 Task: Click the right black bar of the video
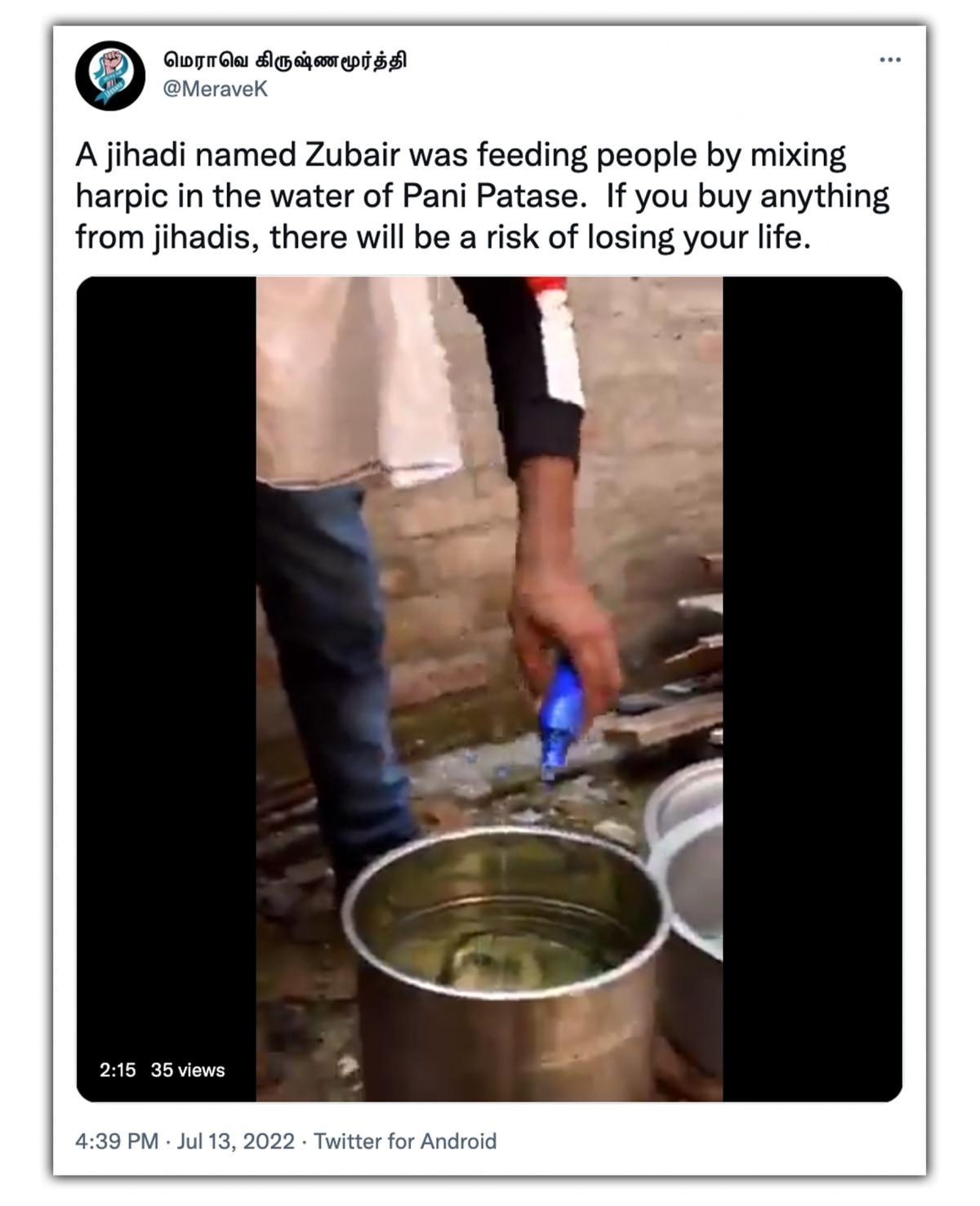coord(813,689)
